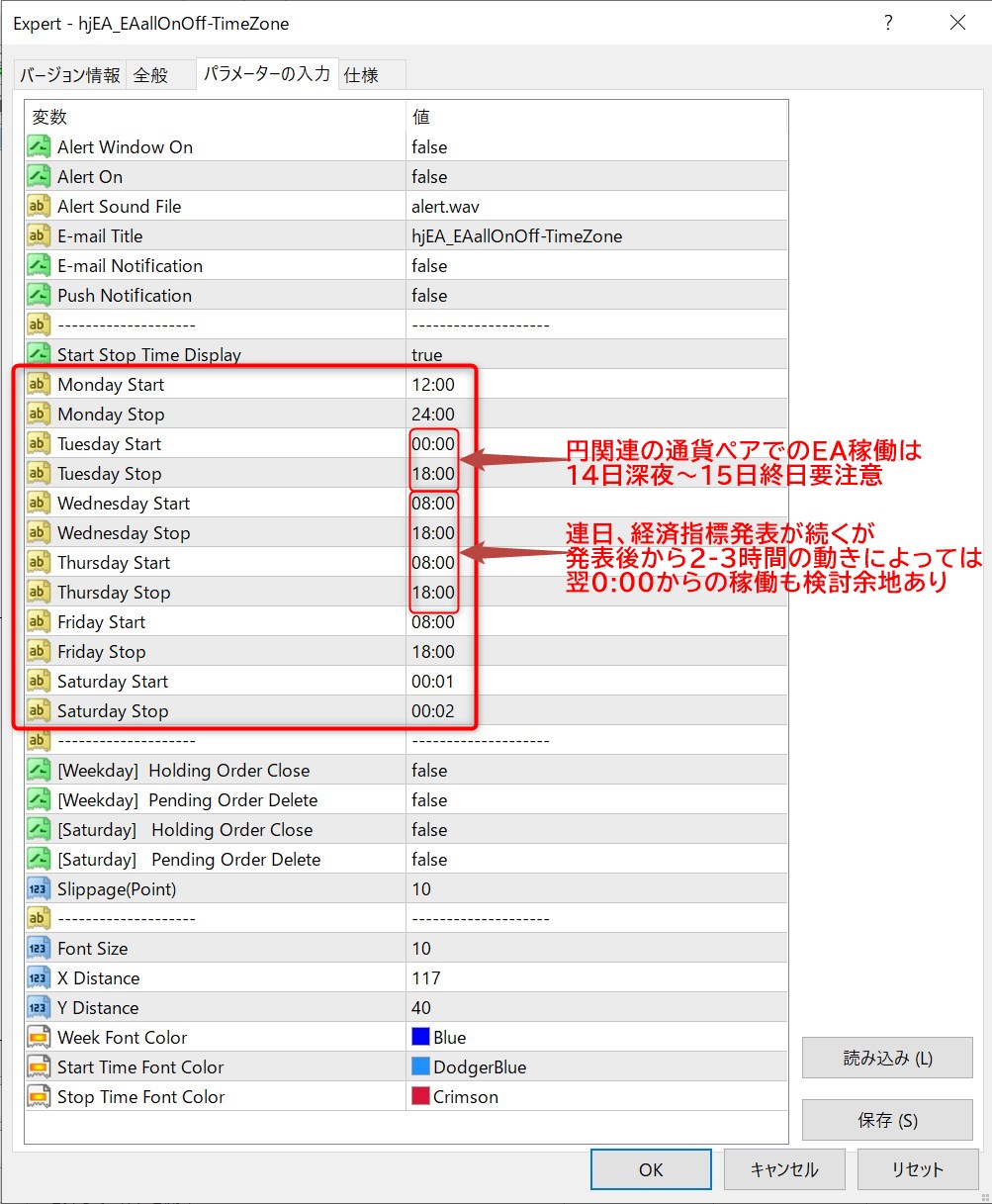Click the [Weekday] Pending Order Delete icon
The height and width of the screenshot is (1204, 992).
(x=39, y=800)
